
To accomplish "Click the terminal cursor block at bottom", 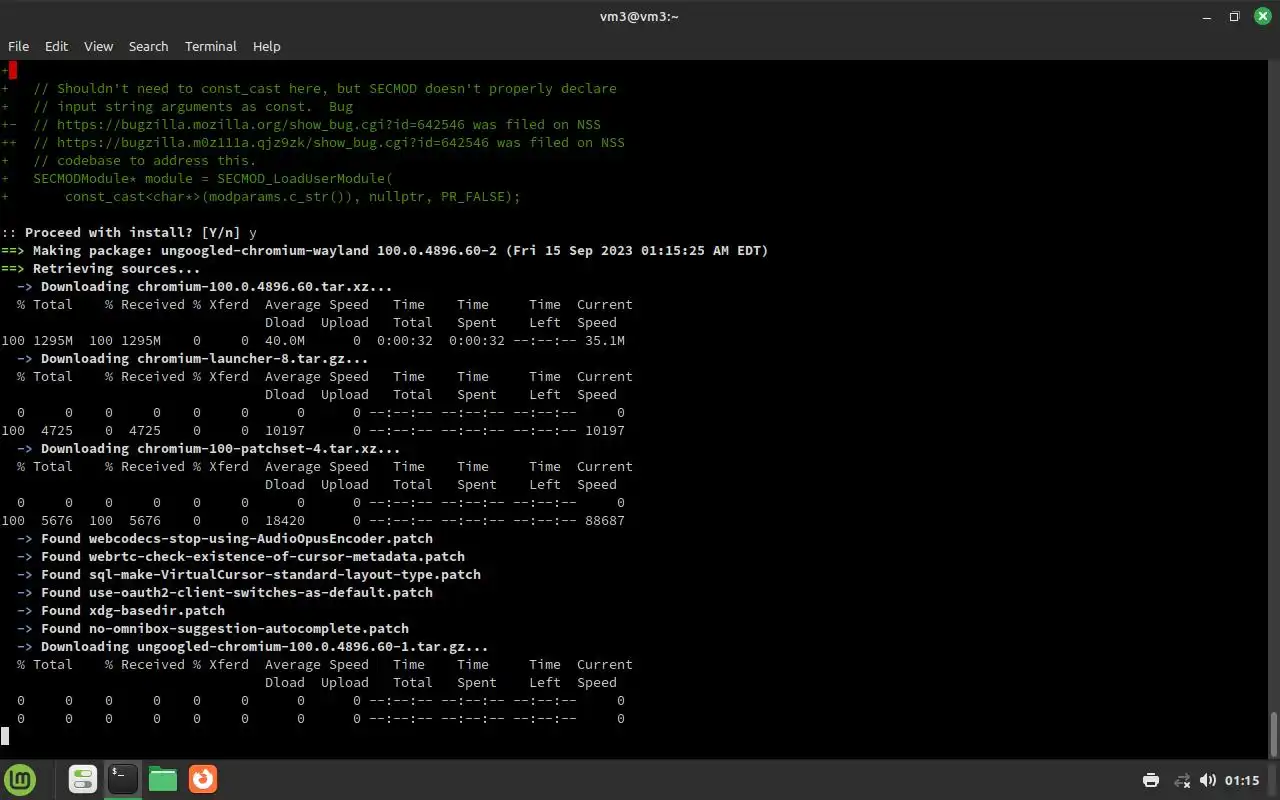I will 5,736.
